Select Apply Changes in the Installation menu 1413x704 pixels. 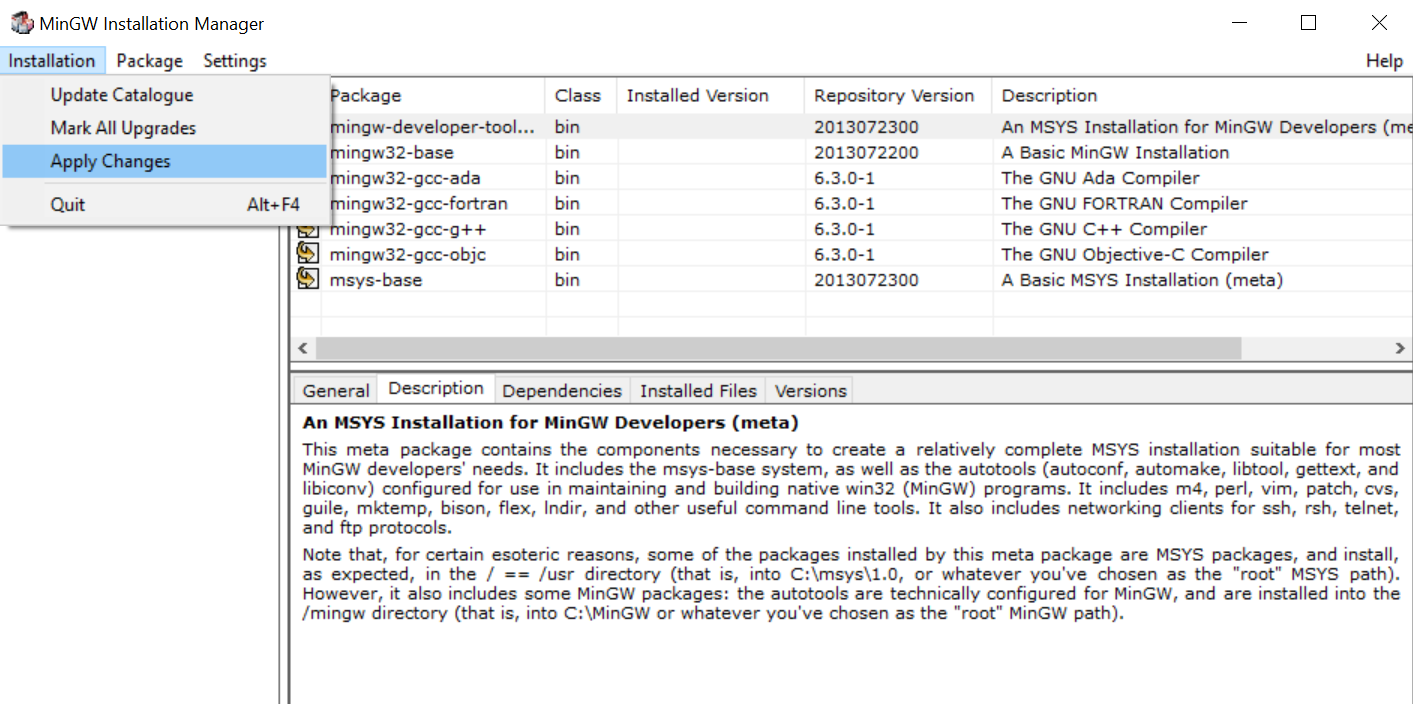(x=164, y=161)
